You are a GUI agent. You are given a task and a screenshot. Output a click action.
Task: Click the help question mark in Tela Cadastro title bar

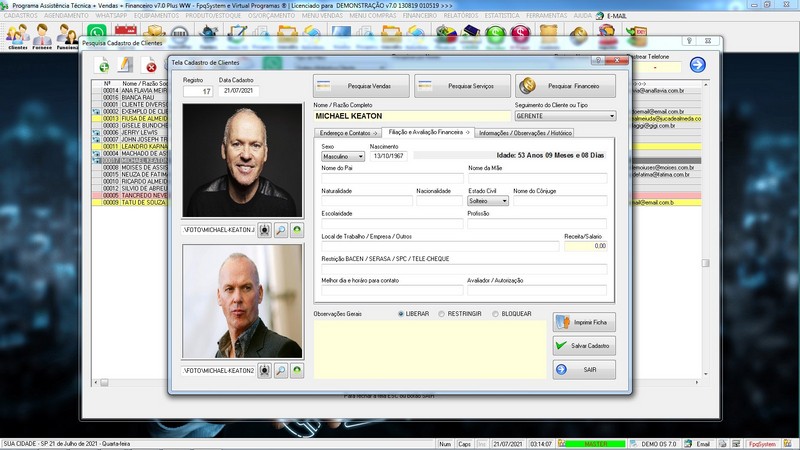coord(598,60)
